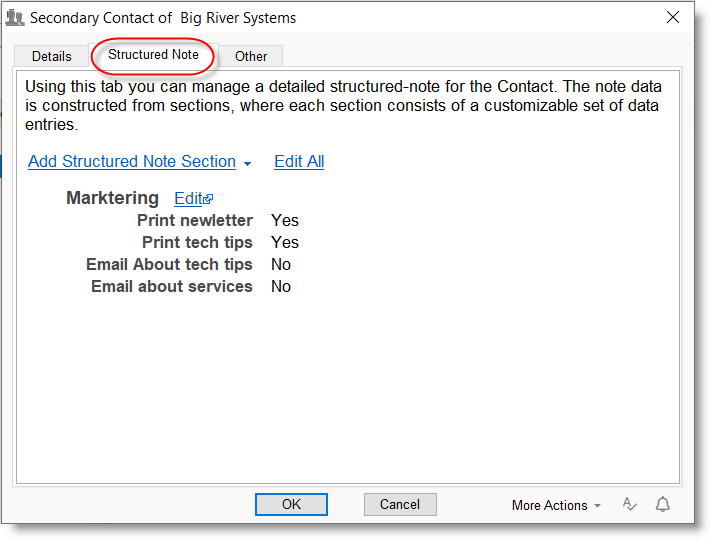The image size is (711, 540).
Task: Switch to the Details tab
Action: coord(51,56)
